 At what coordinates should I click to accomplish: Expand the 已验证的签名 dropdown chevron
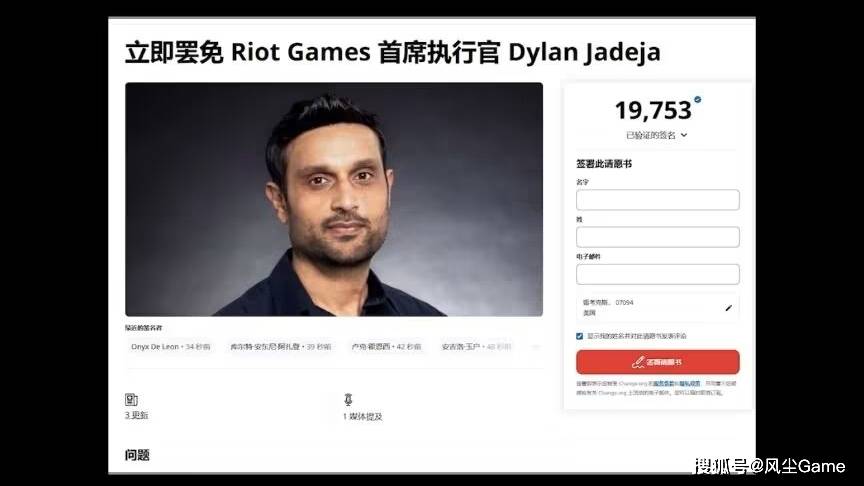[684, 135]
